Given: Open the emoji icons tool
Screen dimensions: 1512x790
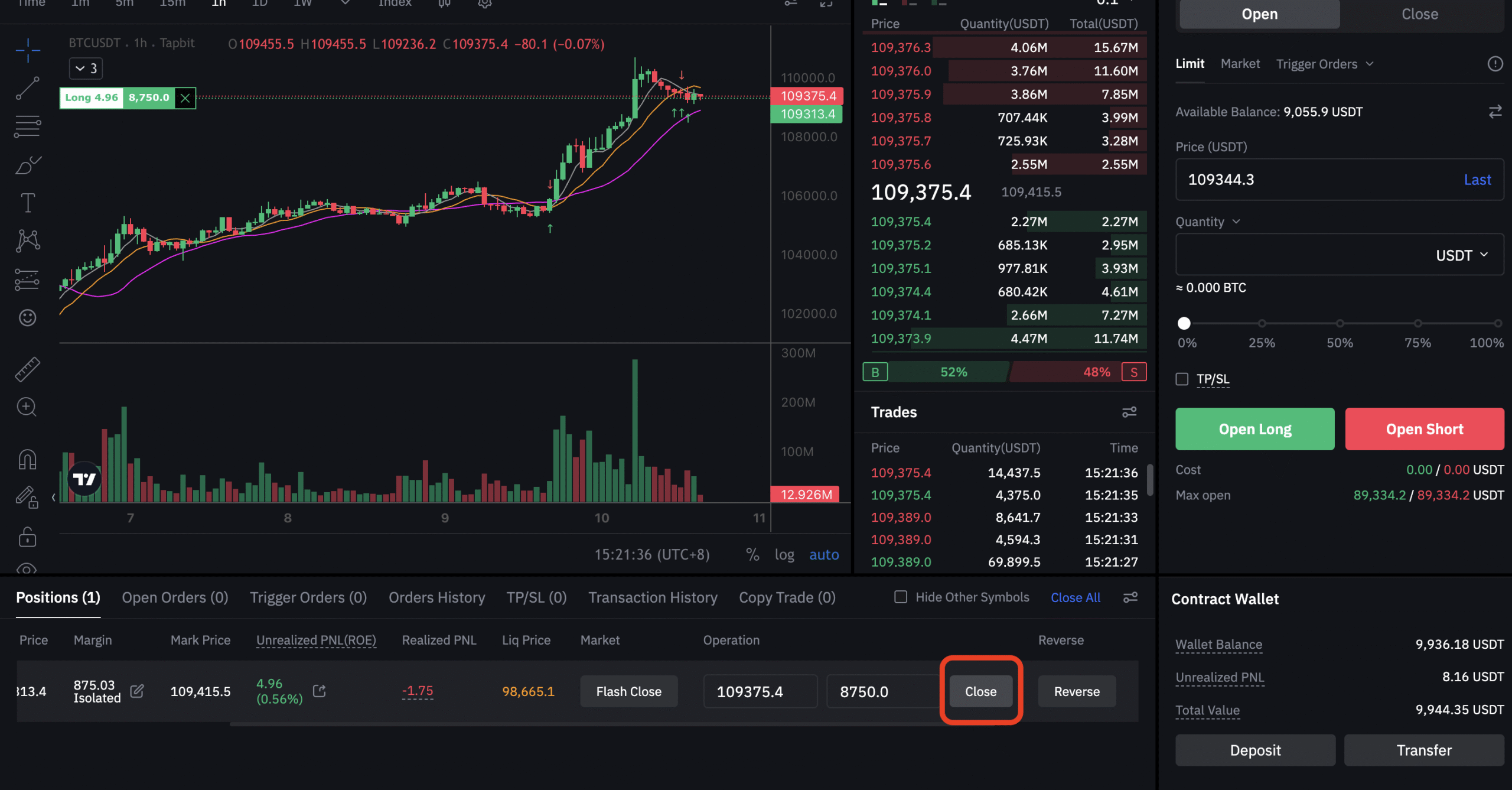Looking at the screenshot, I should (27, 318).
